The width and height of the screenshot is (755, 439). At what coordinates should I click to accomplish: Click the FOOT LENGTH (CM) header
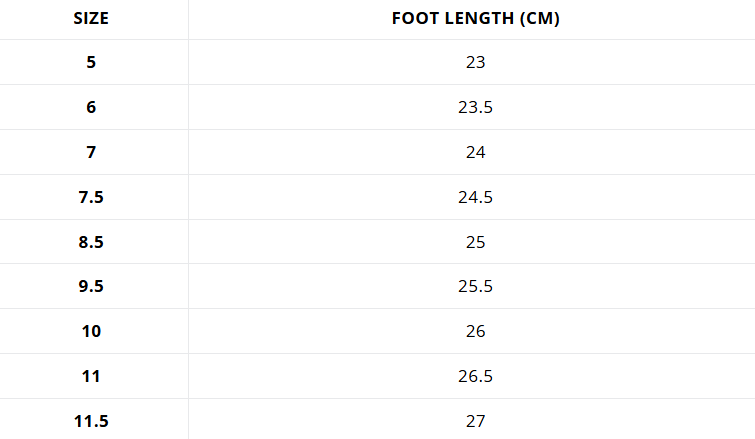[x=475, y=19]
